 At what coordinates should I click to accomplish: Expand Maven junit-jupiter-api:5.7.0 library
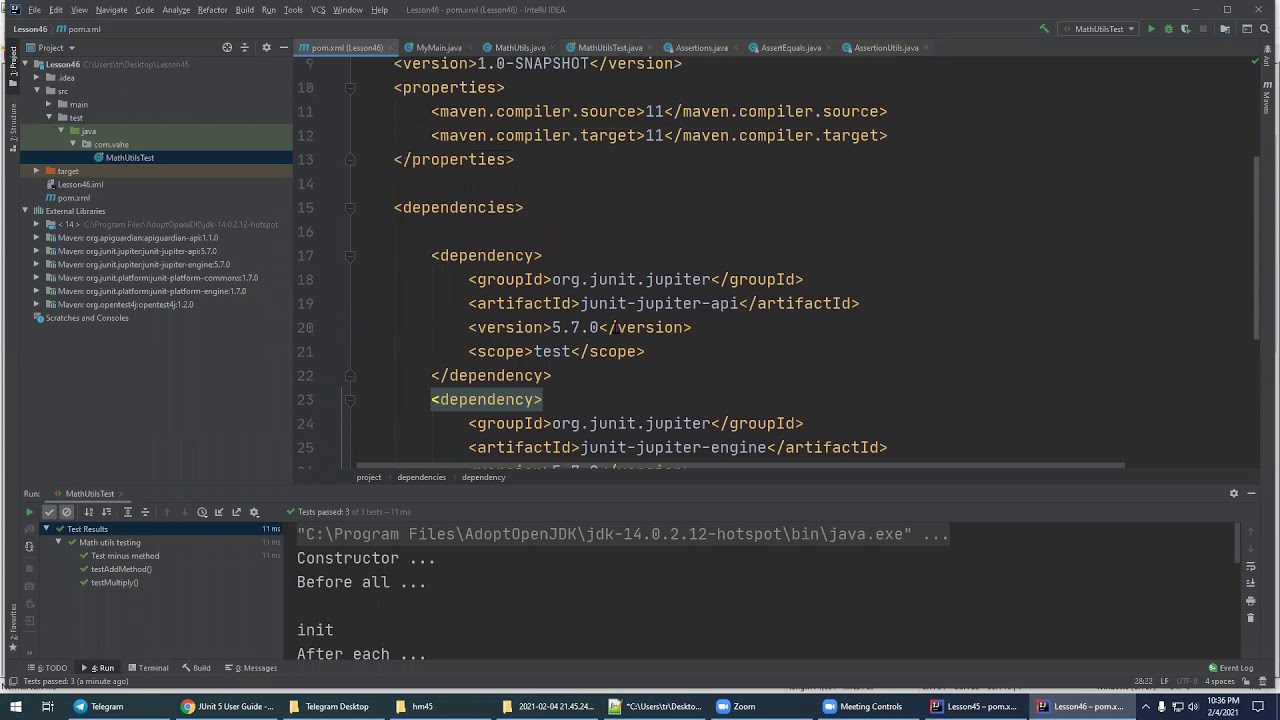37,251
